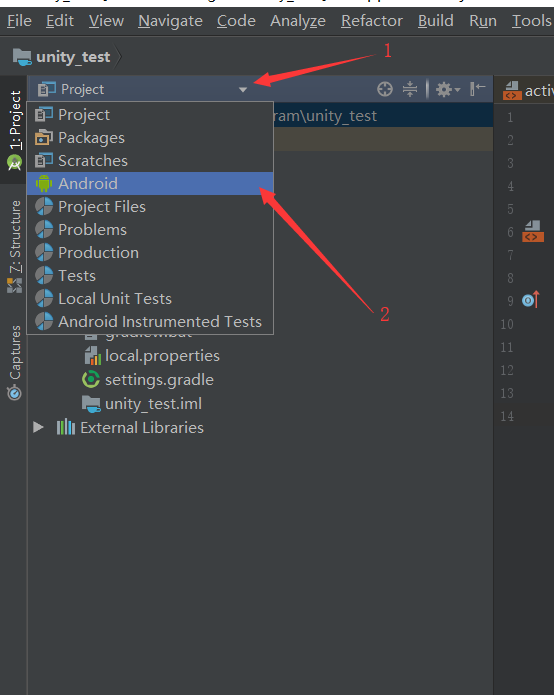Open the Tools menu
Viewport: 554px width, 695px height.
[532, 21]
